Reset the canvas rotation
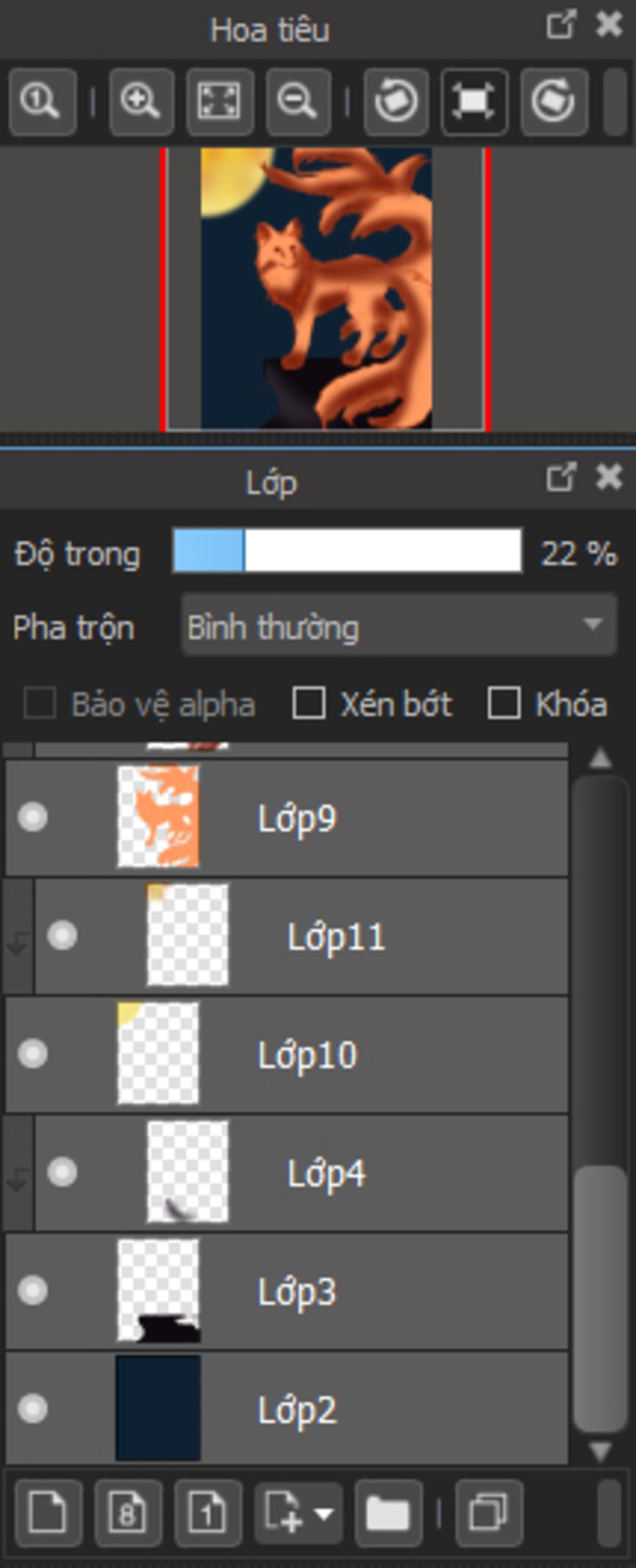 (x=475, y=101)
